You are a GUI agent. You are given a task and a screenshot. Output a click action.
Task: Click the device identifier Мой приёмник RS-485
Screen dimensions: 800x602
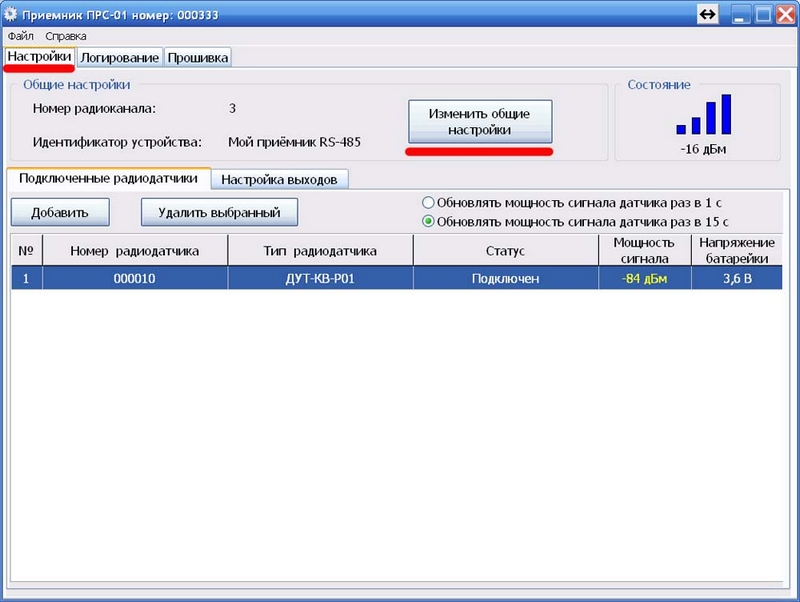point(294,142)
